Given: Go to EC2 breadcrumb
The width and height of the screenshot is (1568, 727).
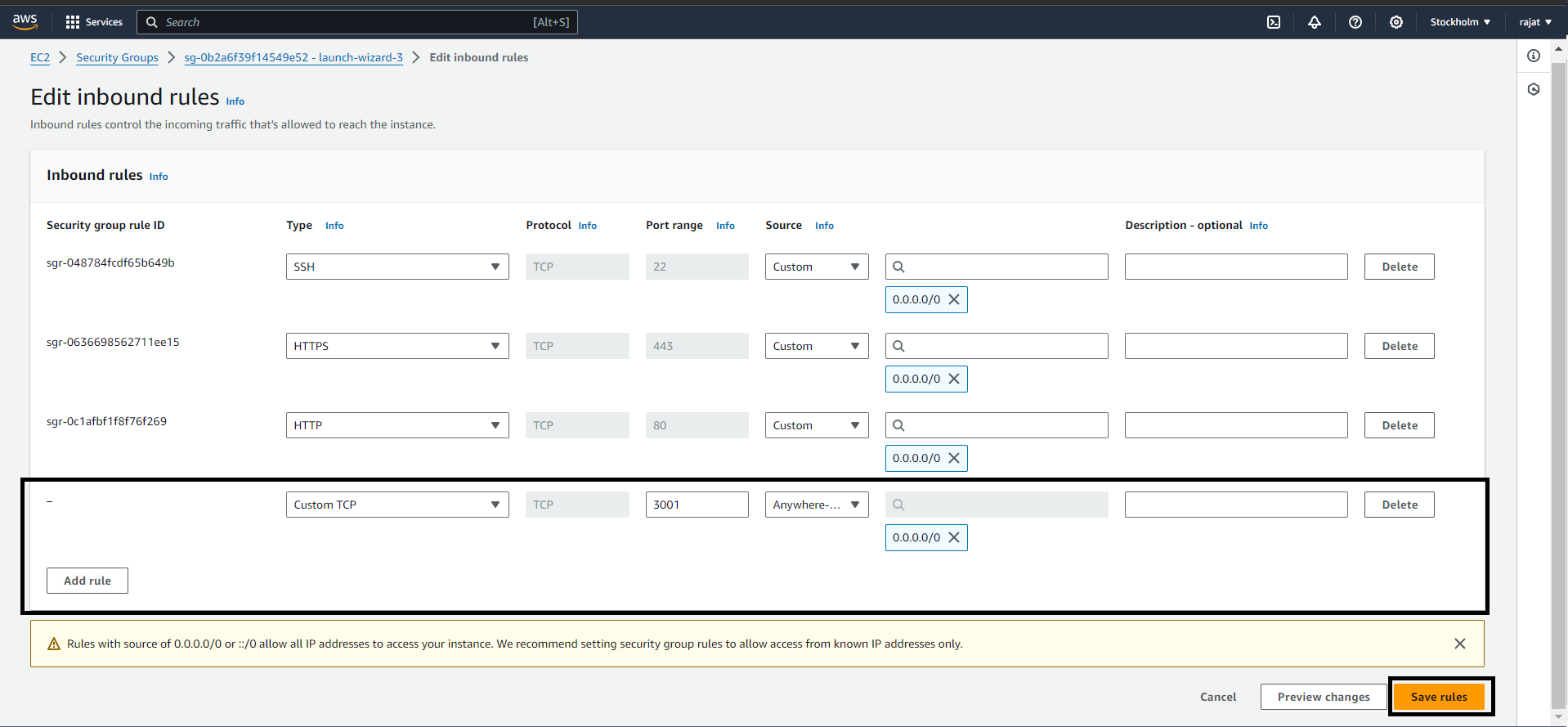Looking at the screenshot, I should point(40,57).
